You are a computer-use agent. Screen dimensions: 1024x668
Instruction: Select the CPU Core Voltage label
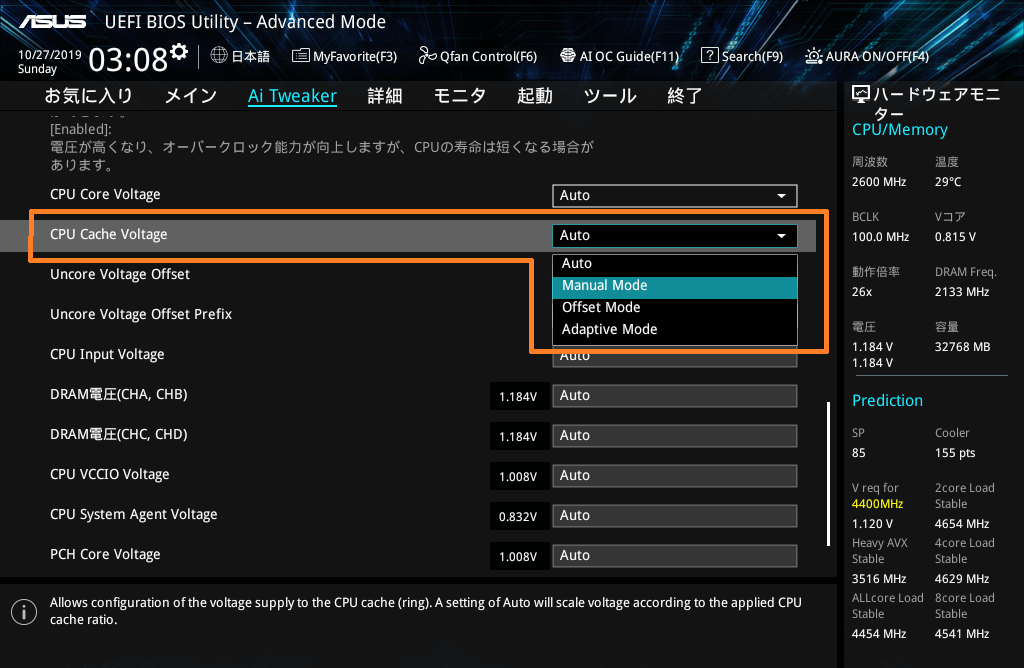click(105, 195)
